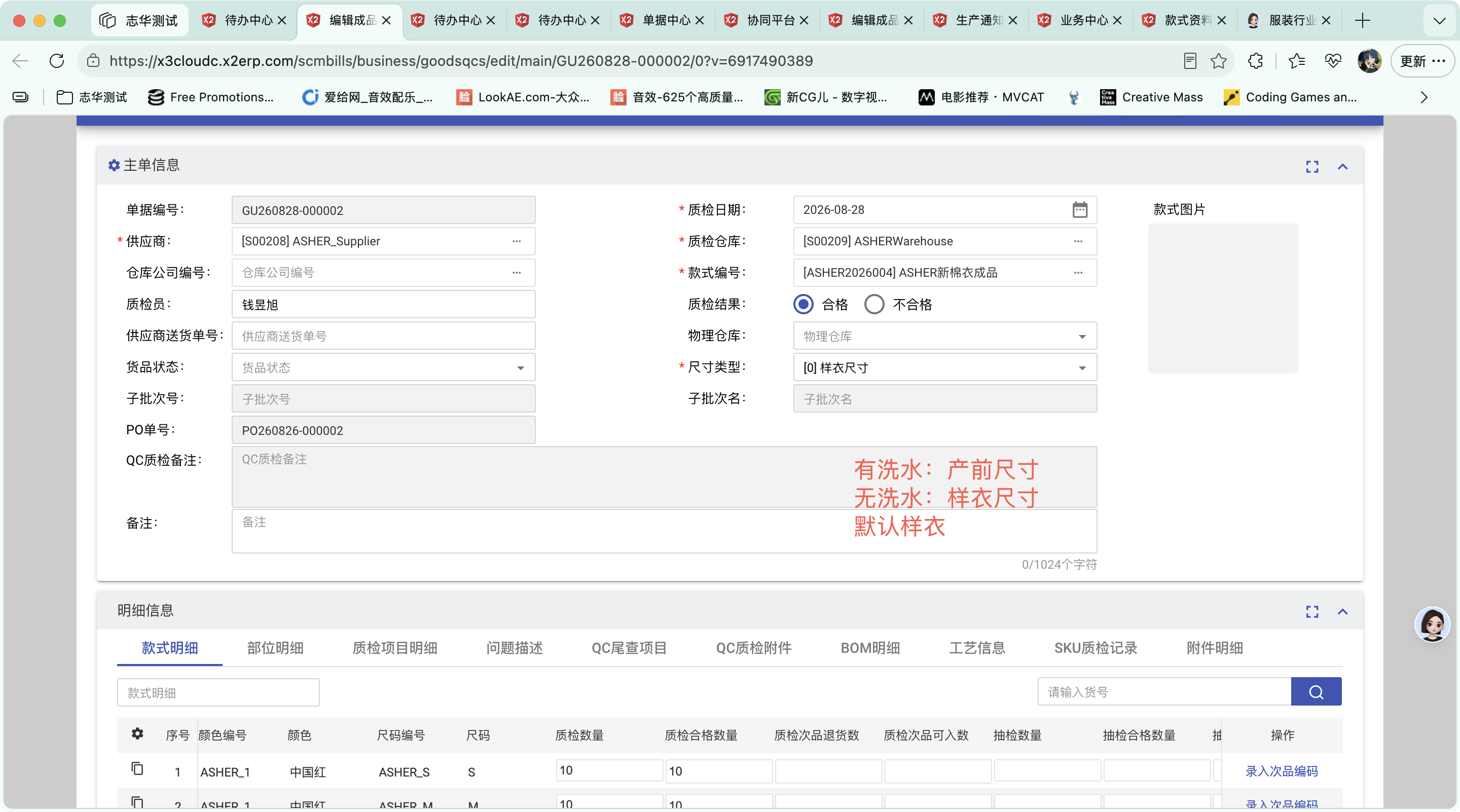This screenshot has height=812, width=1460.
Task: Click the blue search button for 货号
Action: pos(1316,691)
